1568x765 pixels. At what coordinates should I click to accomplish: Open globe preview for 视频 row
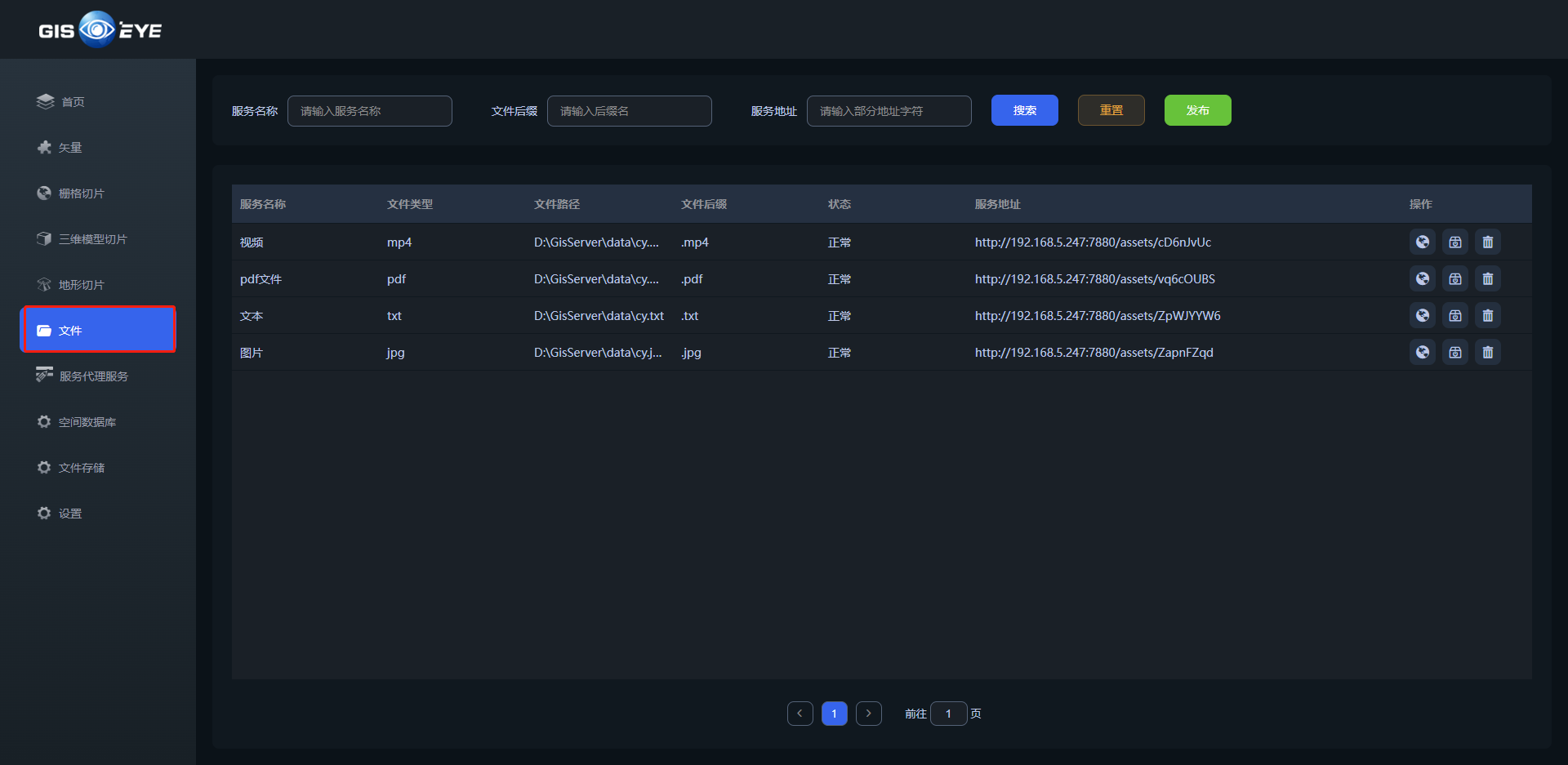(x=1423, y=242)
